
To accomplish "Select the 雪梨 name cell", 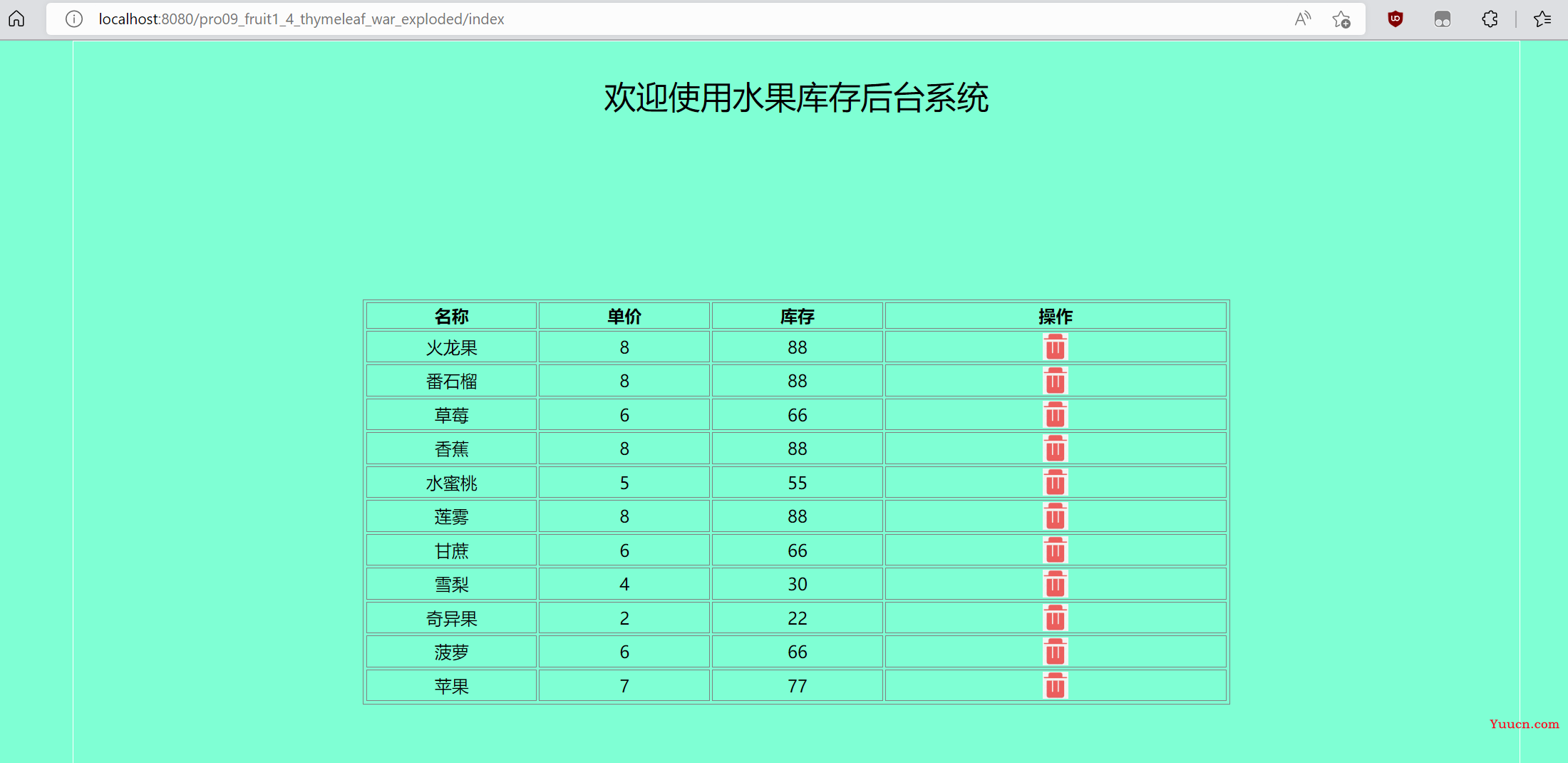I will 451,584.
